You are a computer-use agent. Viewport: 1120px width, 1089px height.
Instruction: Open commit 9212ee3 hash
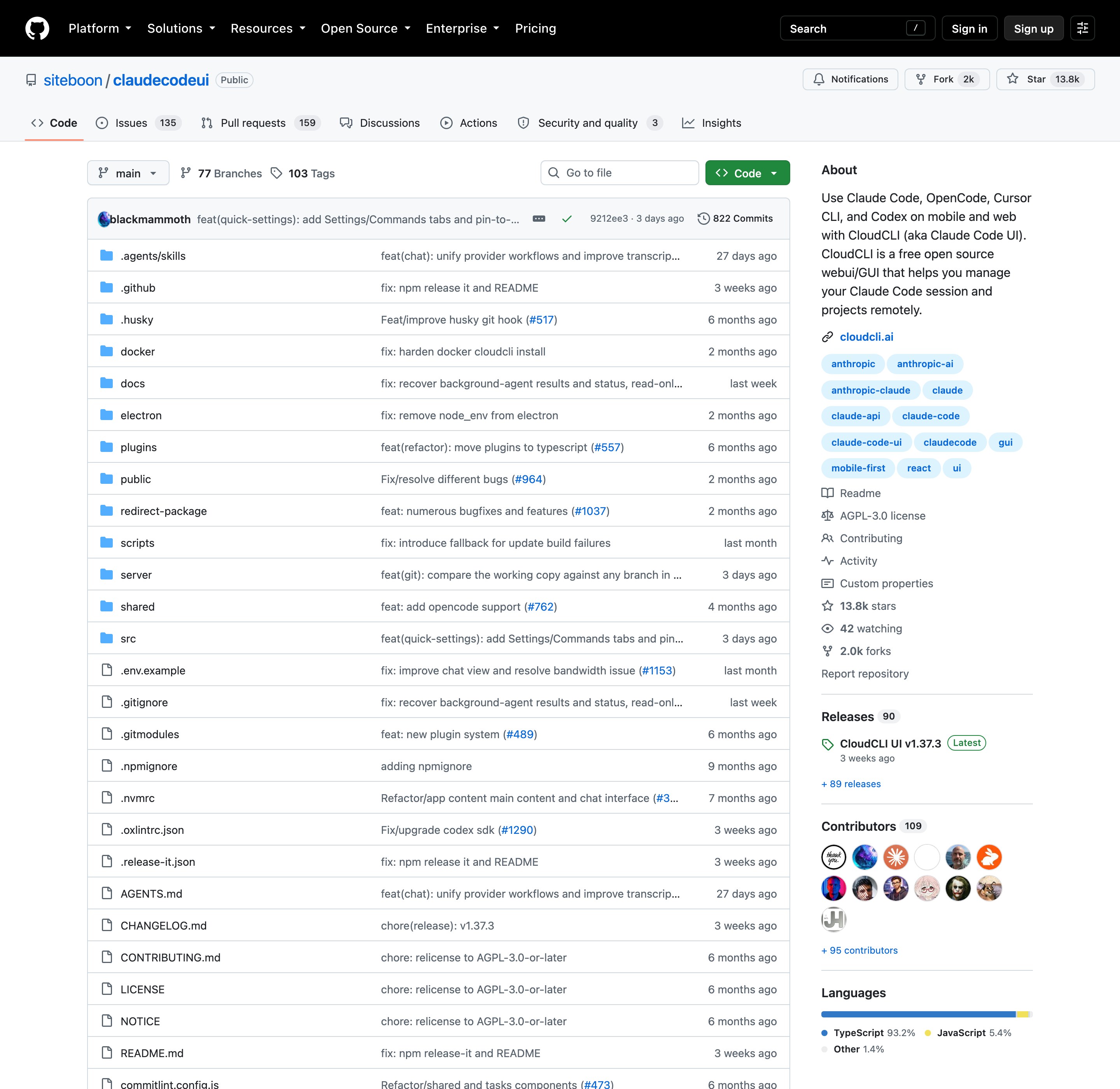pyautogui.click(x=609, y=219)
